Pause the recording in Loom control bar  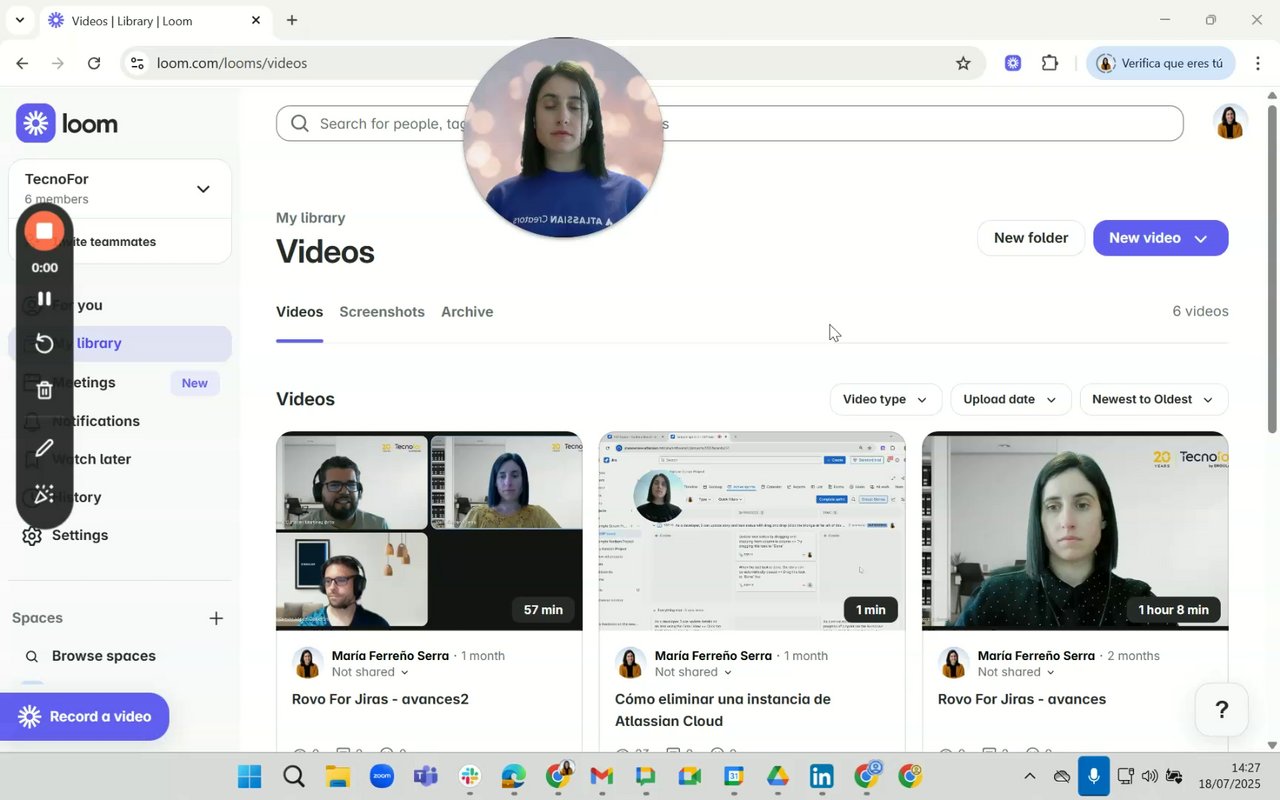point(44,299)
